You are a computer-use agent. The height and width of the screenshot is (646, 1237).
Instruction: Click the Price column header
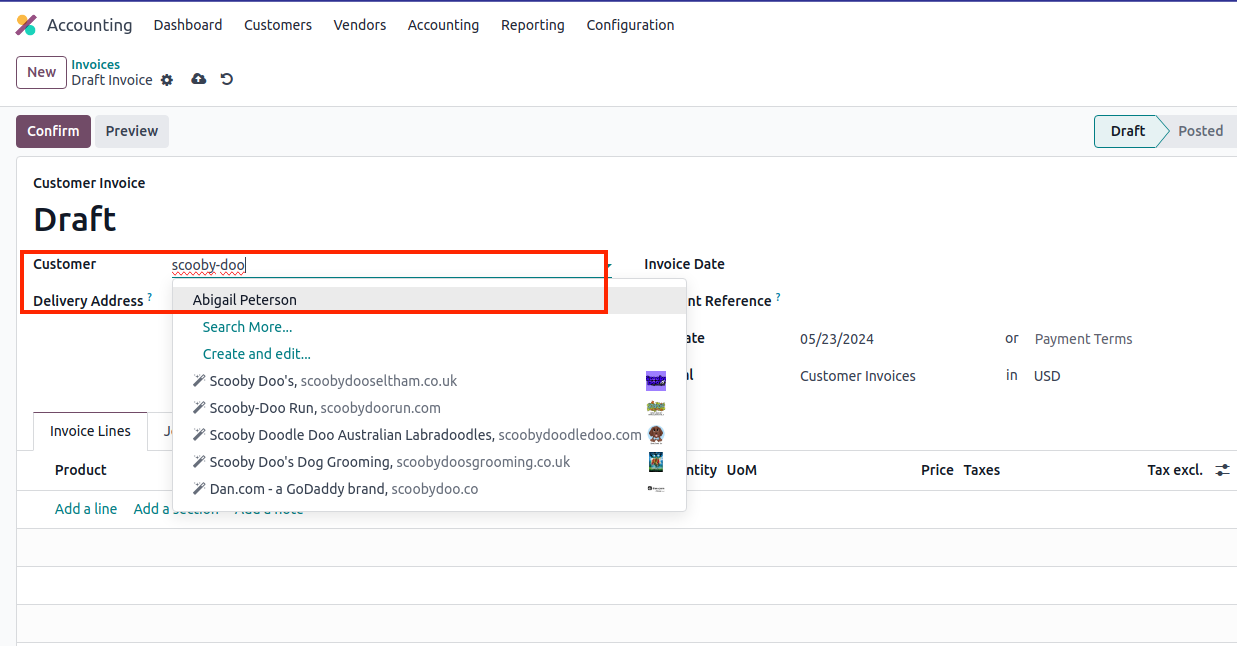937,470
